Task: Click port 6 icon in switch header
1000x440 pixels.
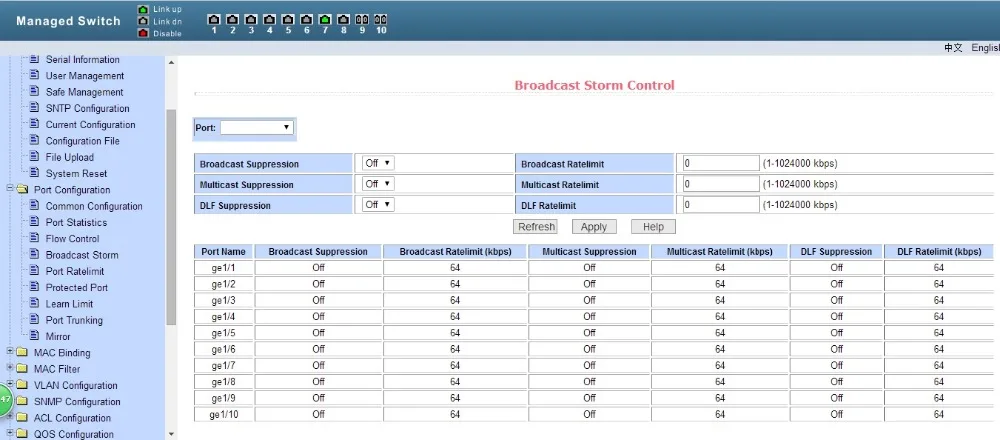Action: click(x=307, y=20)
